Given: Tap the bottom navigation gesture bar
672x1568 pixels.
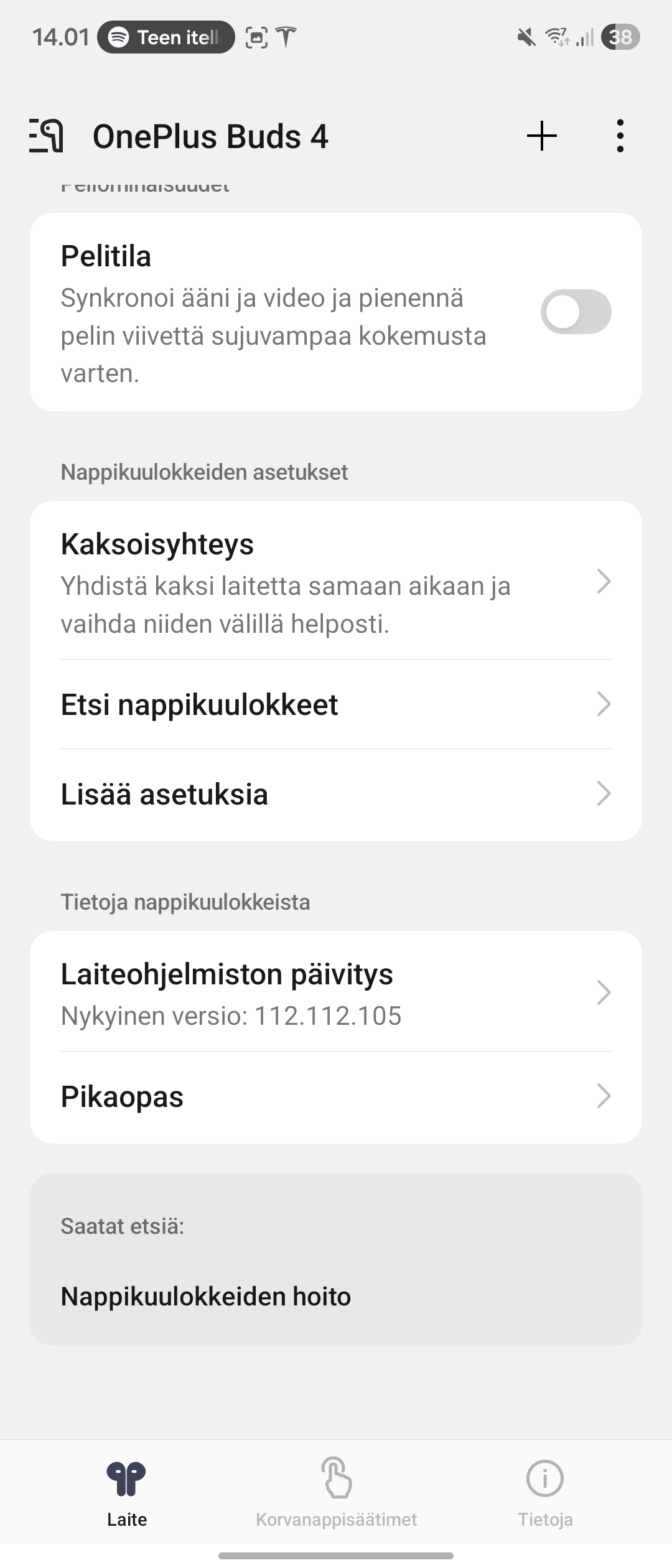Looking at the screenshot, I should (x=336, y=1556).
